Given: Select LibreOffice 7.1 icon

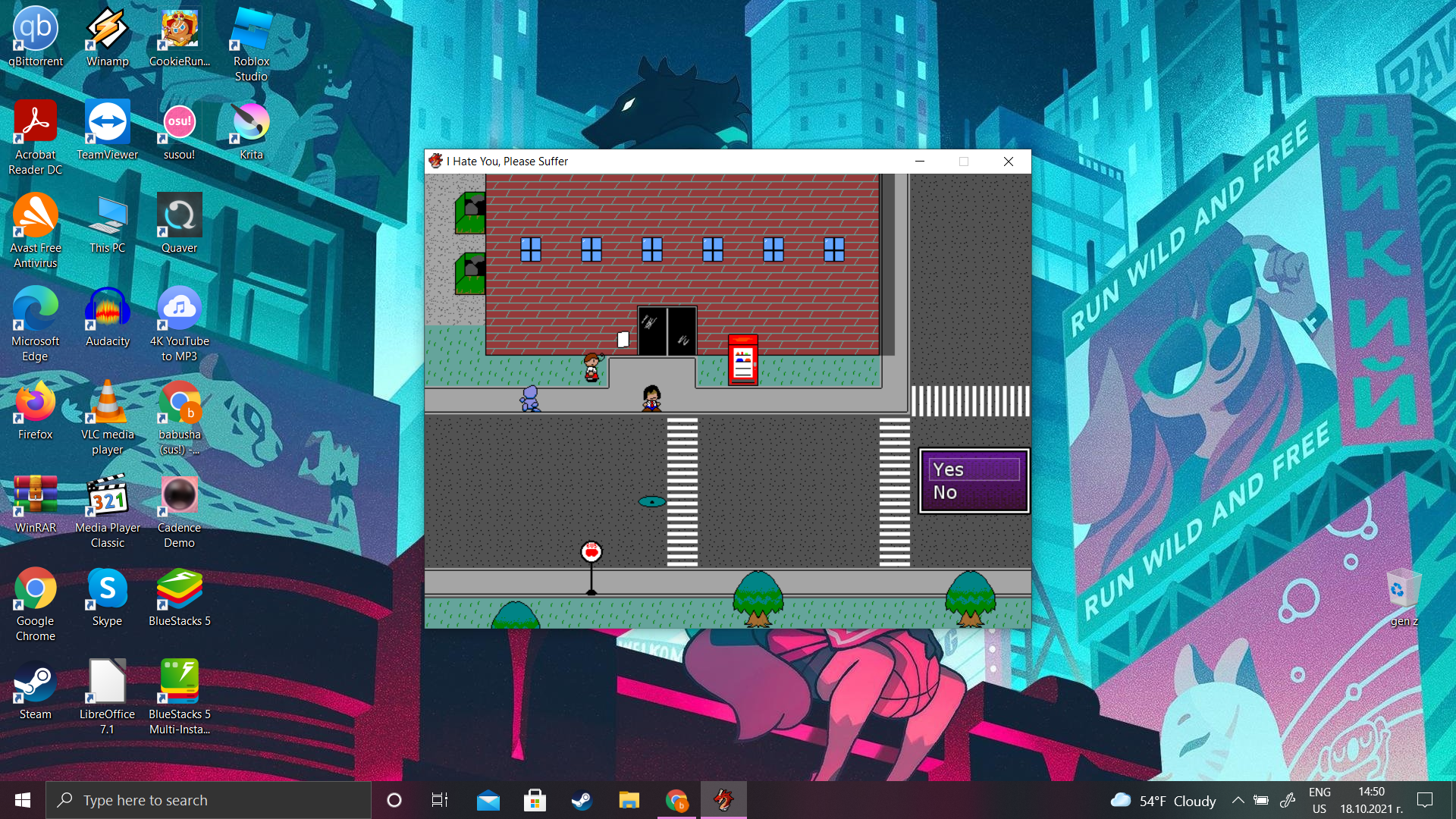Looking at the screenshot, I should point(107,698).
